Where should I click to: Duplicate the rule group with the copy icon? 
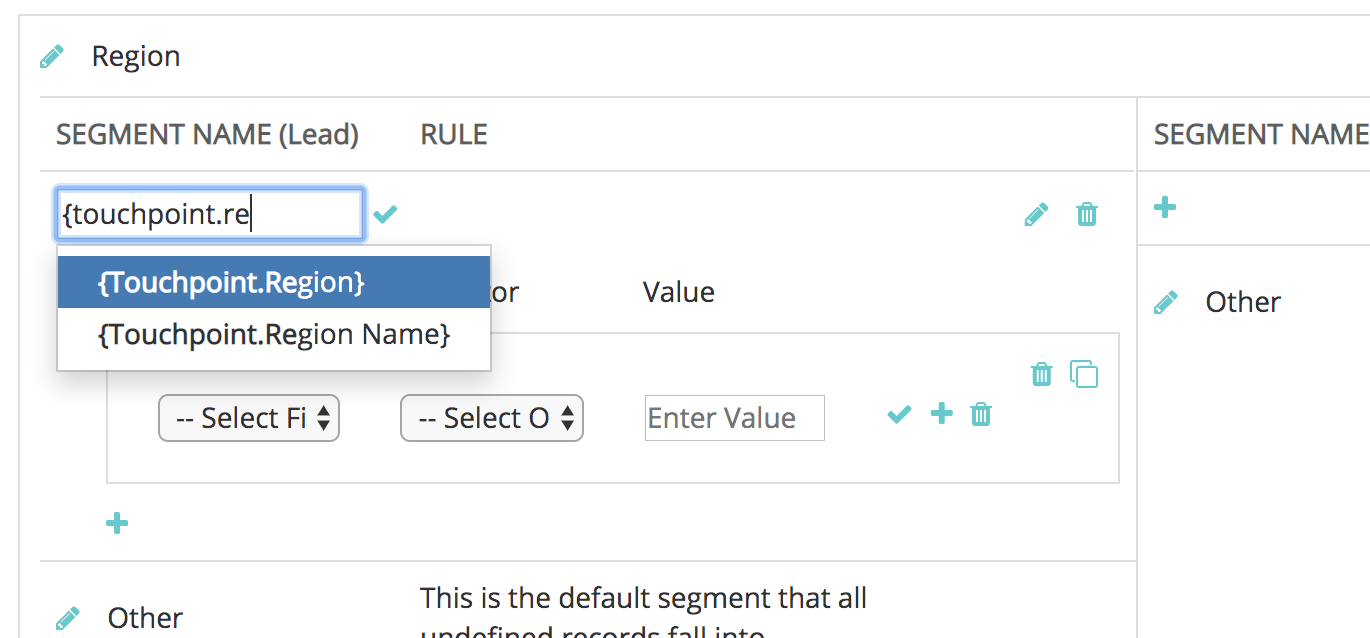pyautogui.click(x=1084, y=374)
